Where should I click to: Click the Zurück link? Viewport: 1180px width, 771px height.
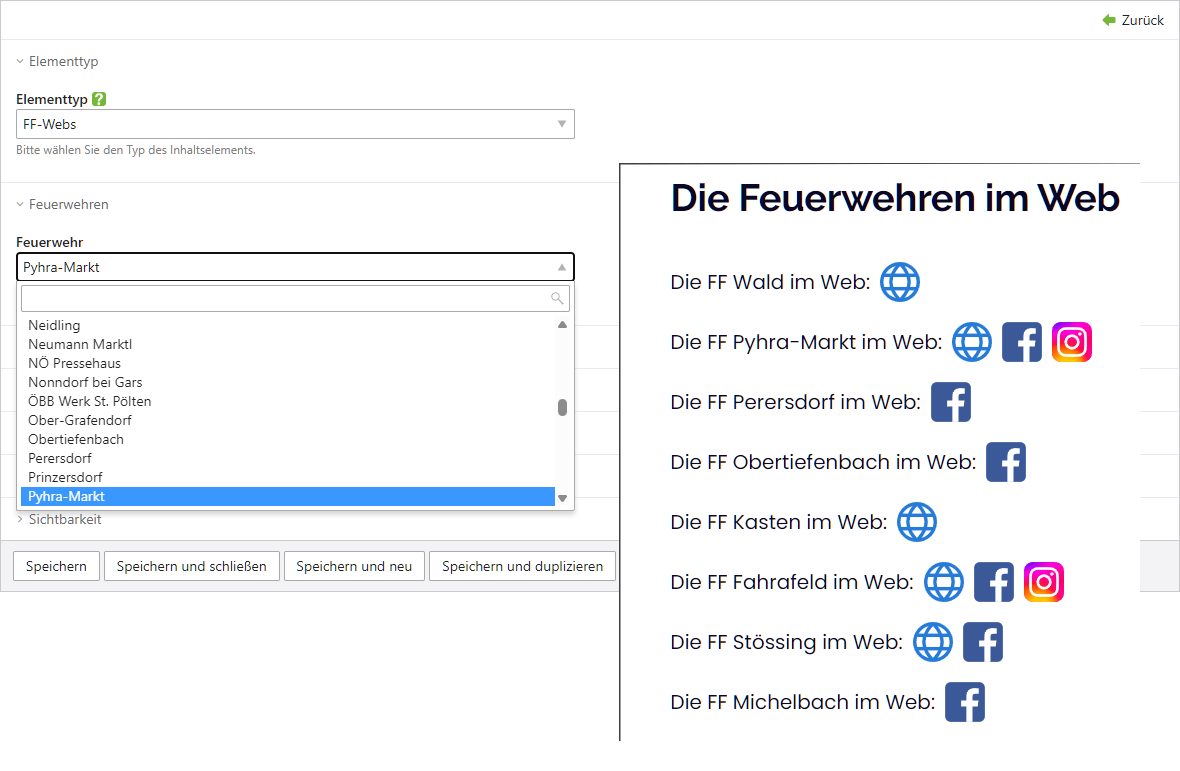click(1133, 20)
